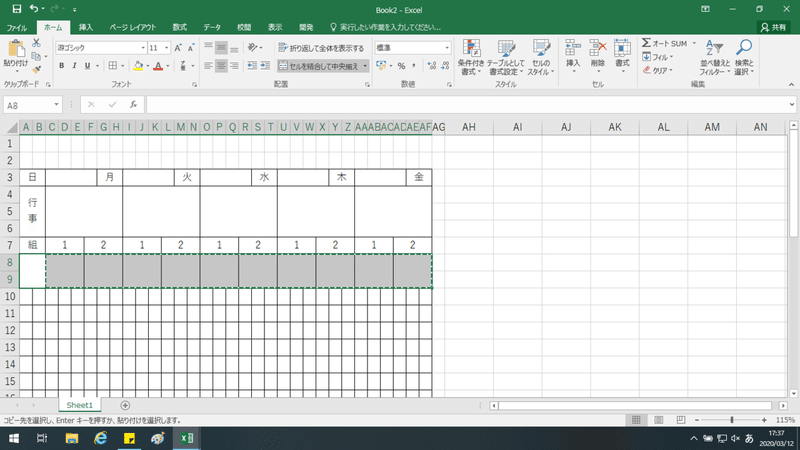The image size is (800, 450).
Task: Click the insert function fx icon
Action: [133, 105]
